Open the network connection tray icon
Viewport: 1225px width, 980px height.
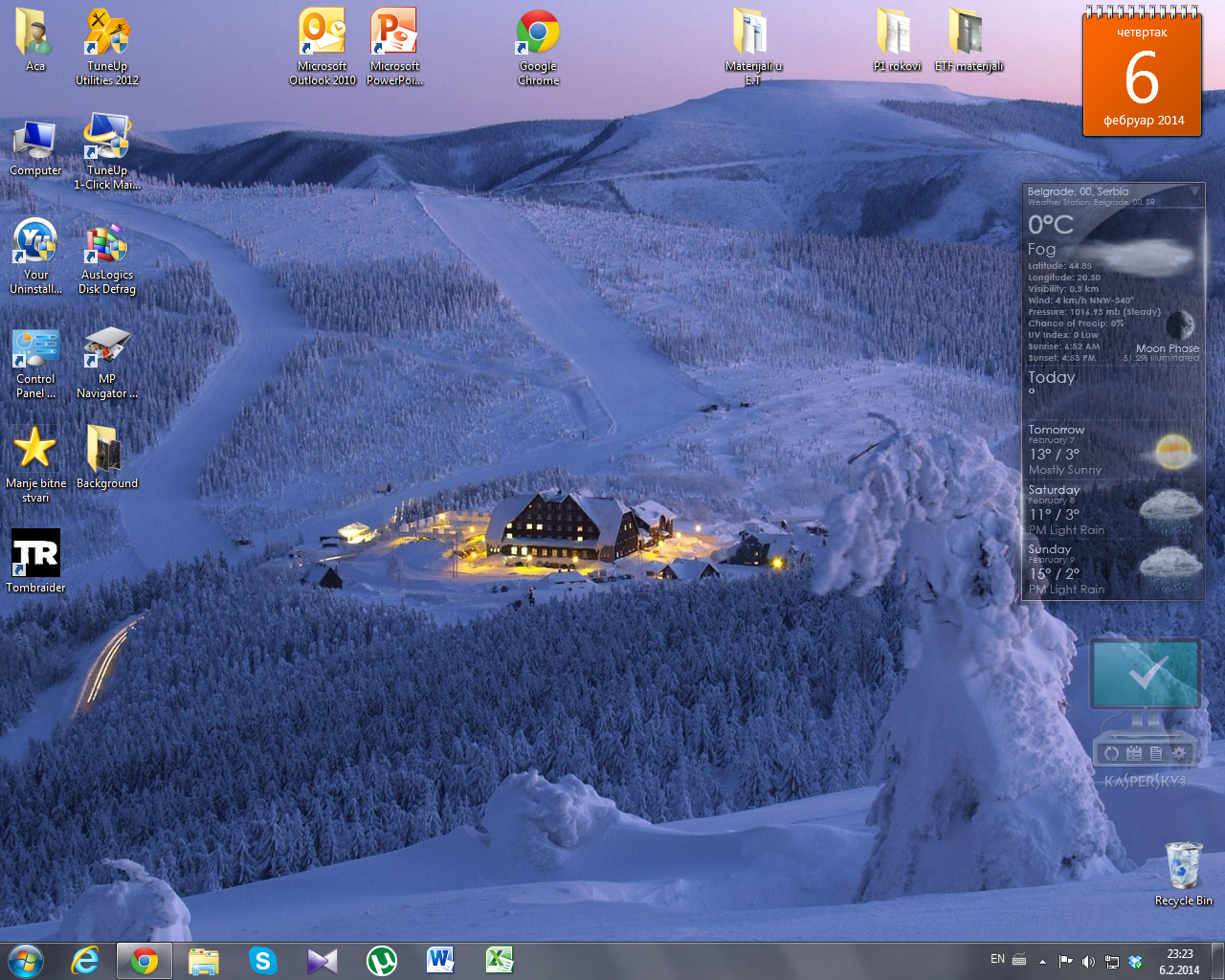(1112, 961)
